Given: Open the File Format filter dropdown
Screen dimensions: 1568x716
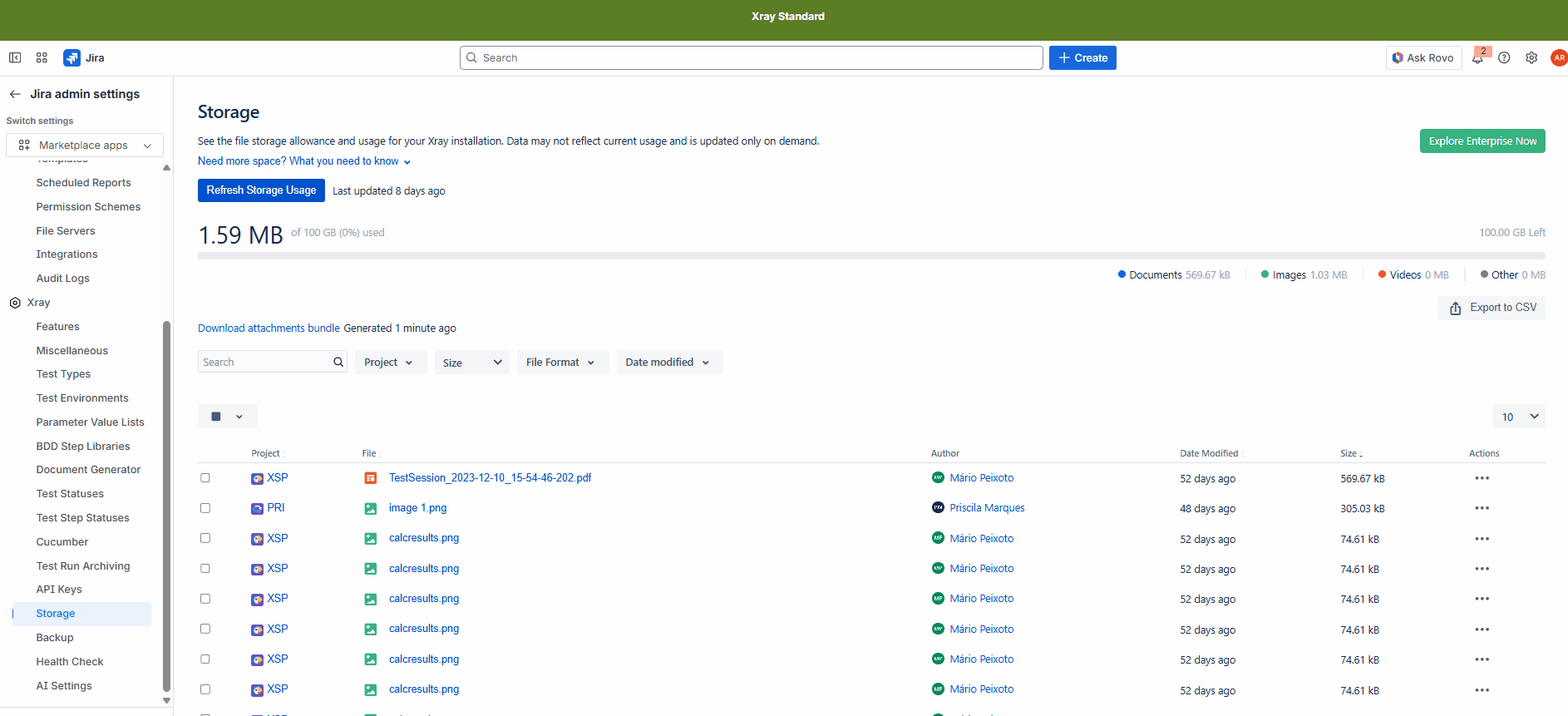Looking at the screenshot, I should pos(561,363).
